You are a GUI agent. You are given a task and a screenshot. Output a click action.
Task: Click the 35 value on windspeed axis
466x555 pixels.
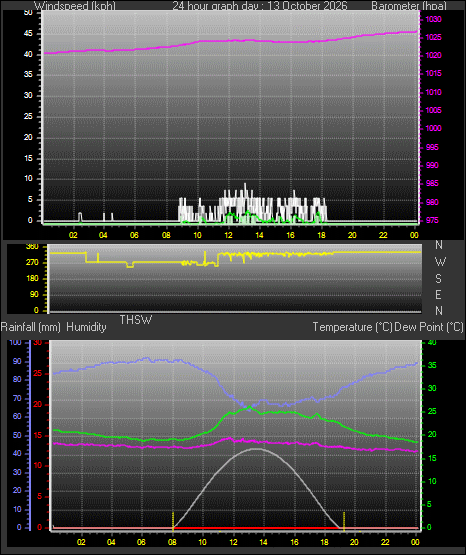coord(28,74)
